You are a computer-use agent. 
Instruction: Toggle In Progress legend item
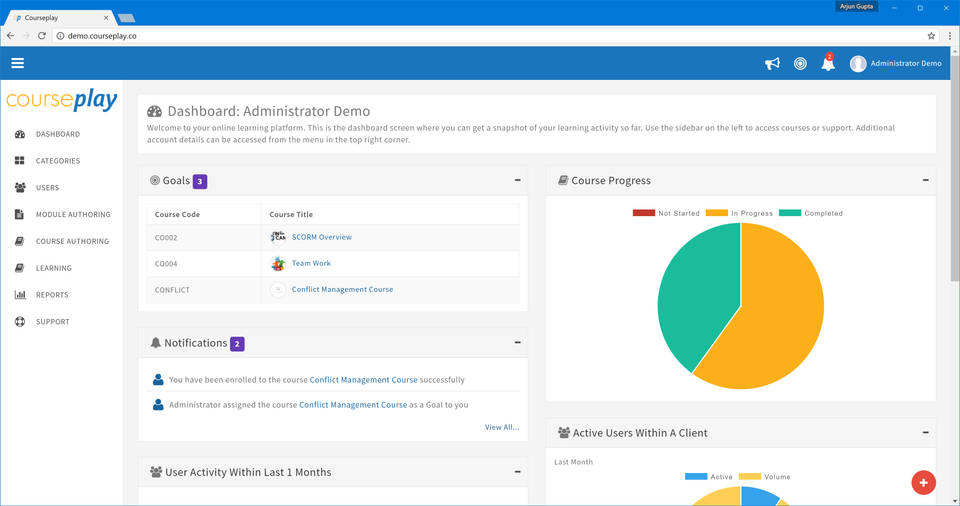point(738,213)
